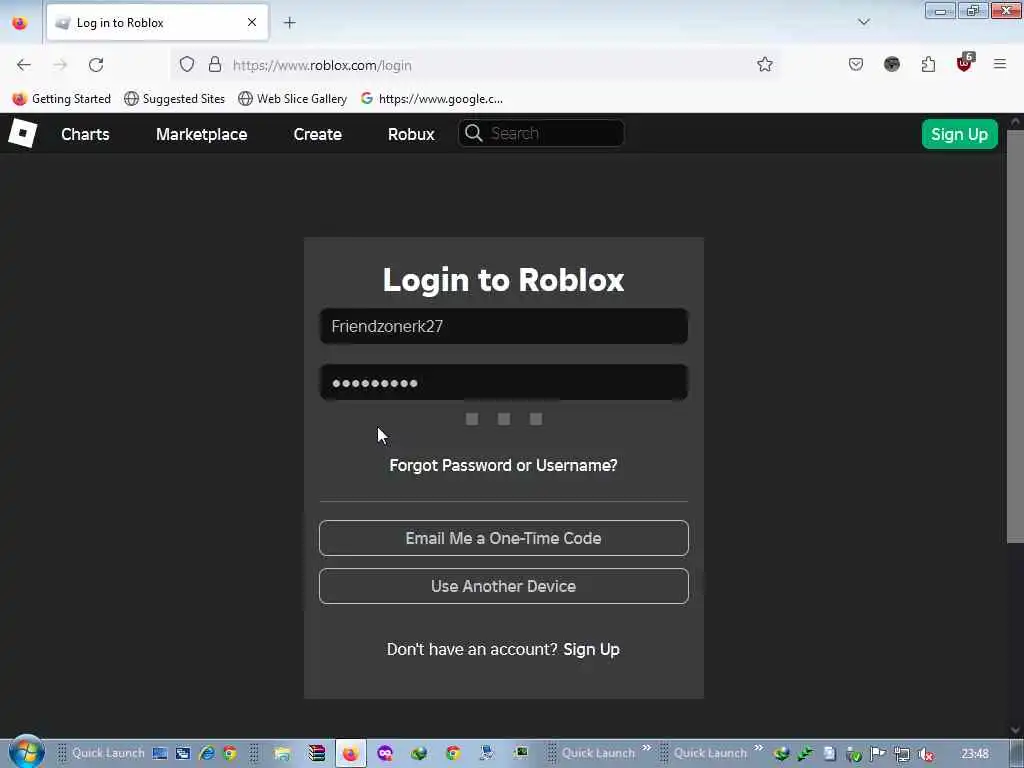Click the active Firefox taskbar button
Screen dimensions: 1024x768
pos(351,753)
